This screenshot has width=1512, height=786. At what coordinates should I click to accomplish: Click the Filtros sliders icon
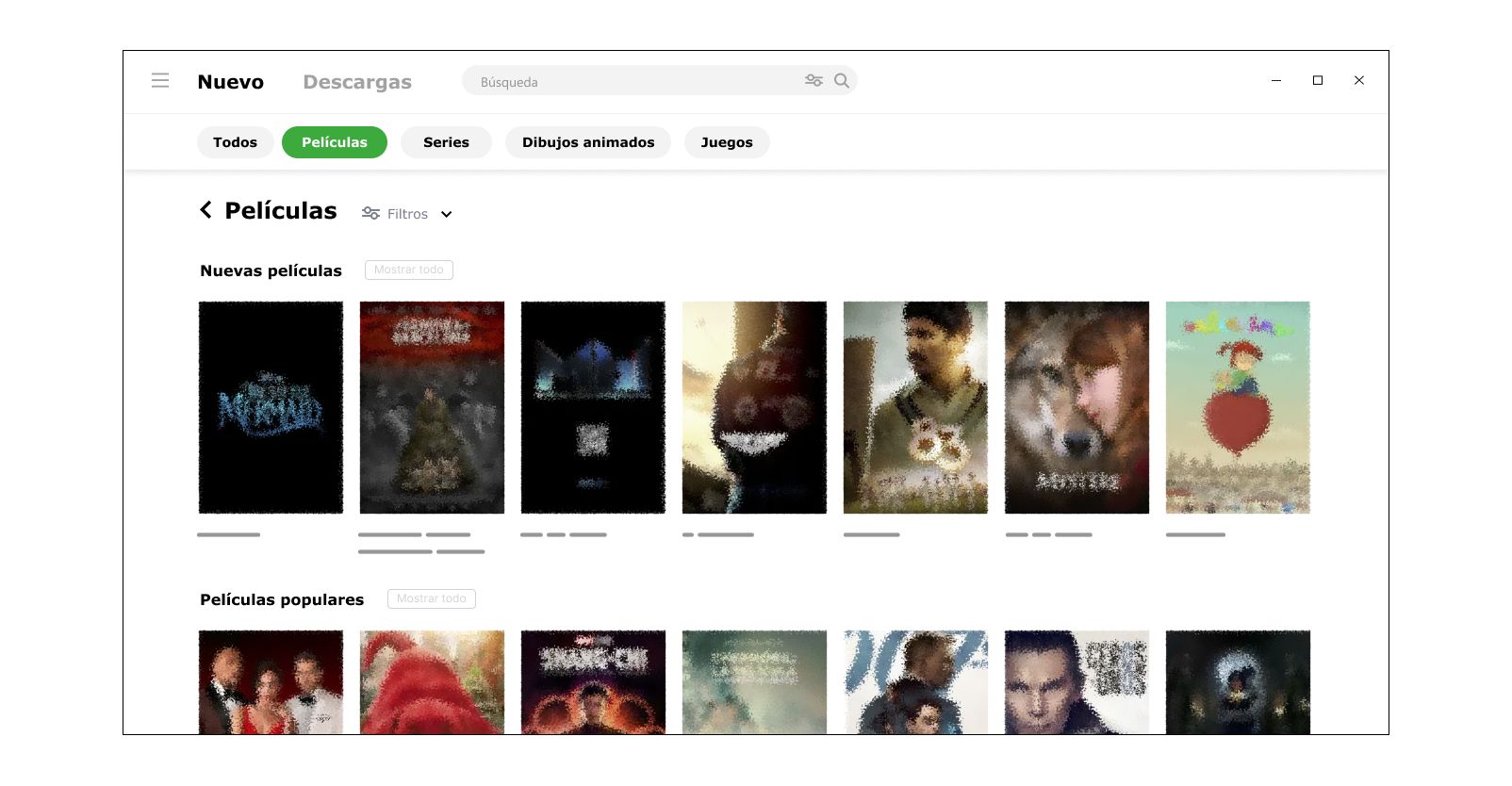tap(370, 214)
